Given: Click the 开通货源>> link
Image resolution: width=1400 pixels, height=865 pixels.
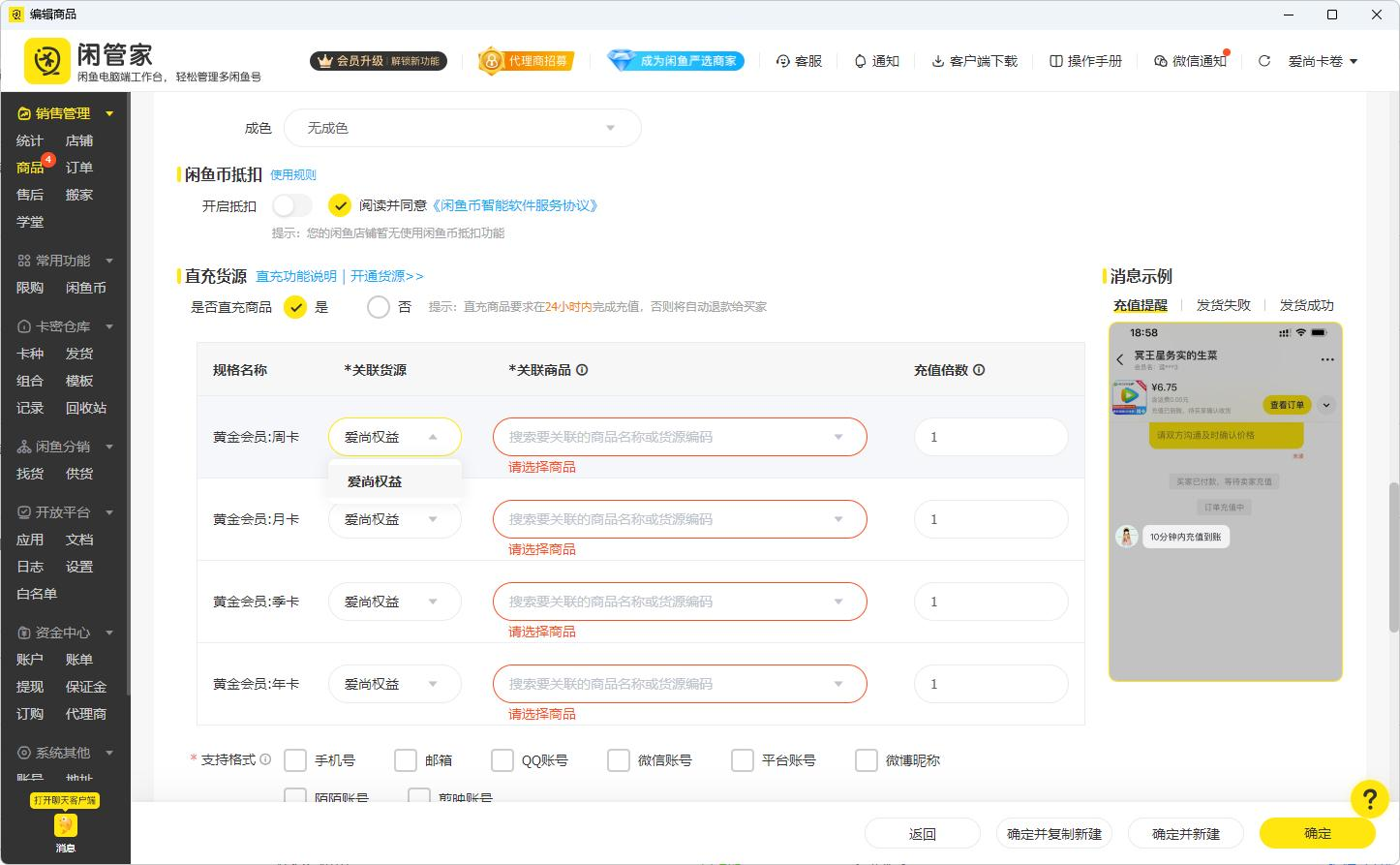Looking at the screenshot, I should tap(387, 276).
